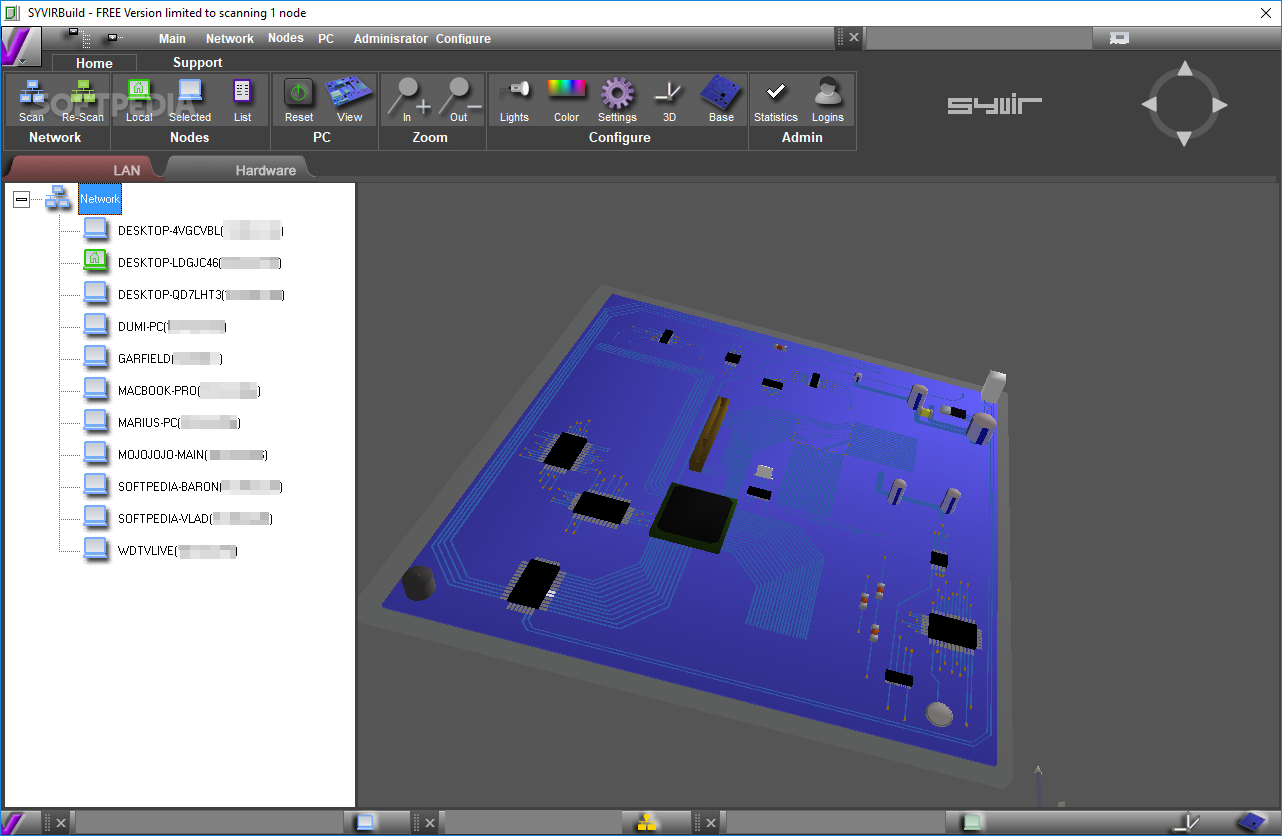
Task: Close the third bottom toolbar strip
Action: (x=711, y=823)
